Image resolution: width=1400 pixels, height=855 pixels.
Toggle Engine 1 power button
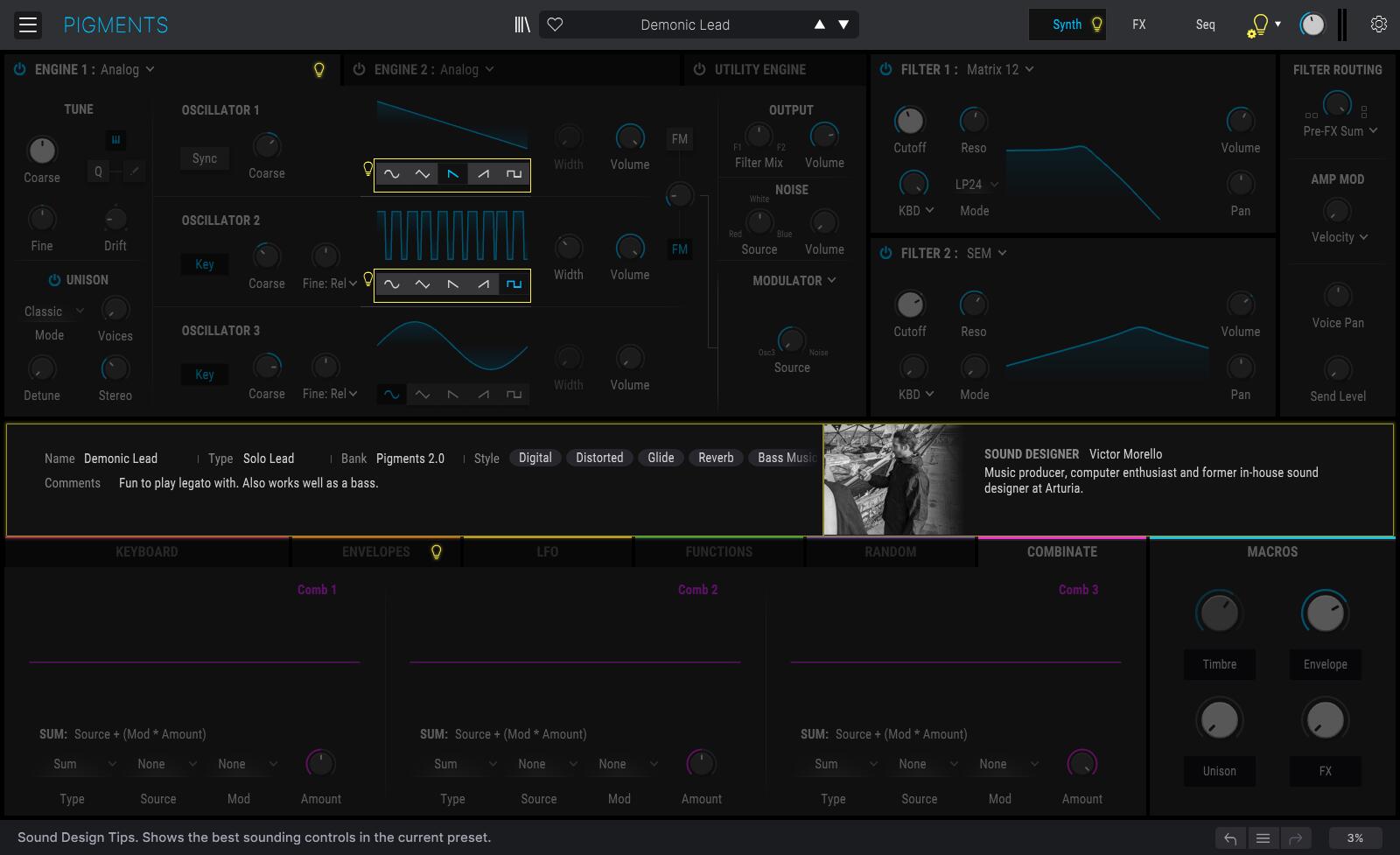[x=19, y=69]
